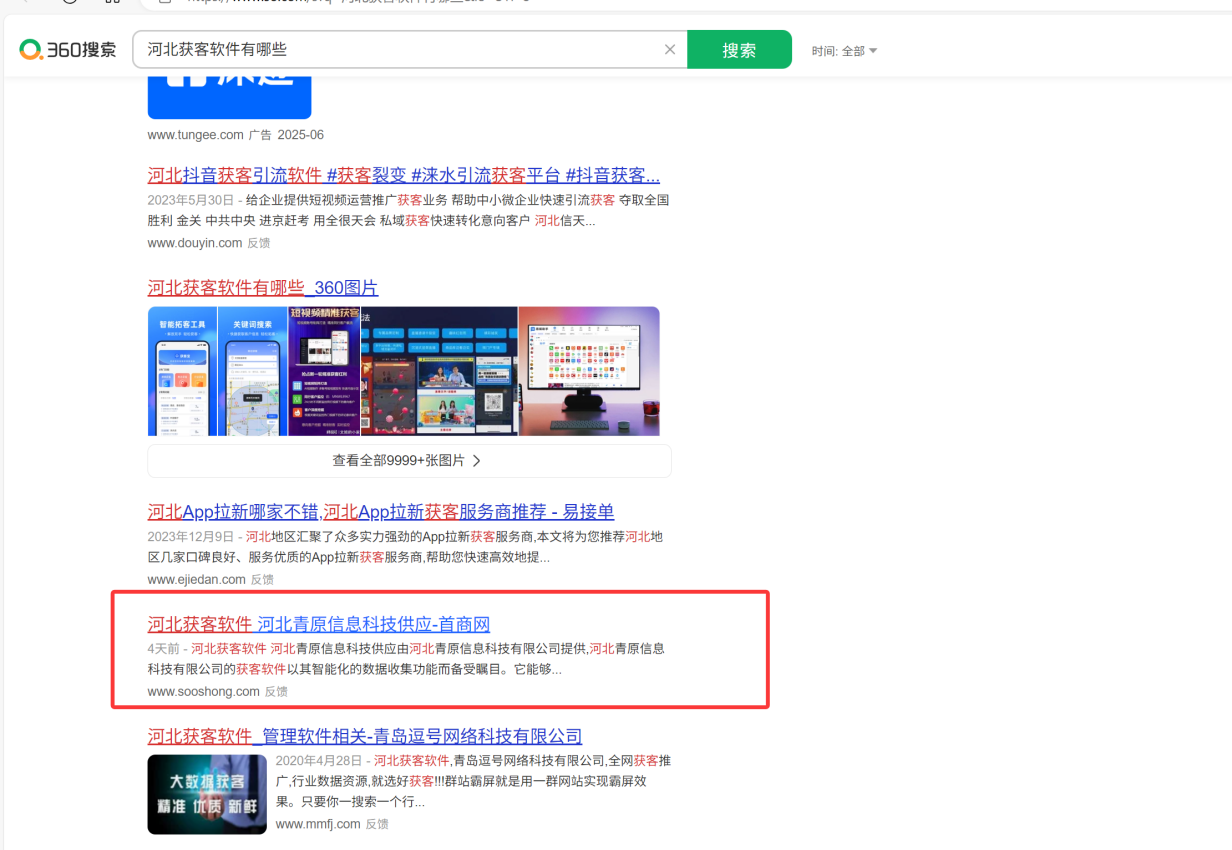Image resolution: width=1232 pixels, height=850 pixels.
Task: Click www.ejiedan.com source text
Action: click(x=197, y=580)
